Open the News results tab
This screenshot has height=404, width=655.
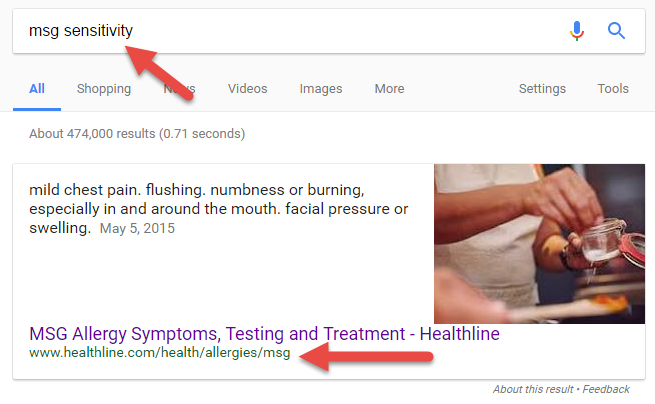coord(179,89)
